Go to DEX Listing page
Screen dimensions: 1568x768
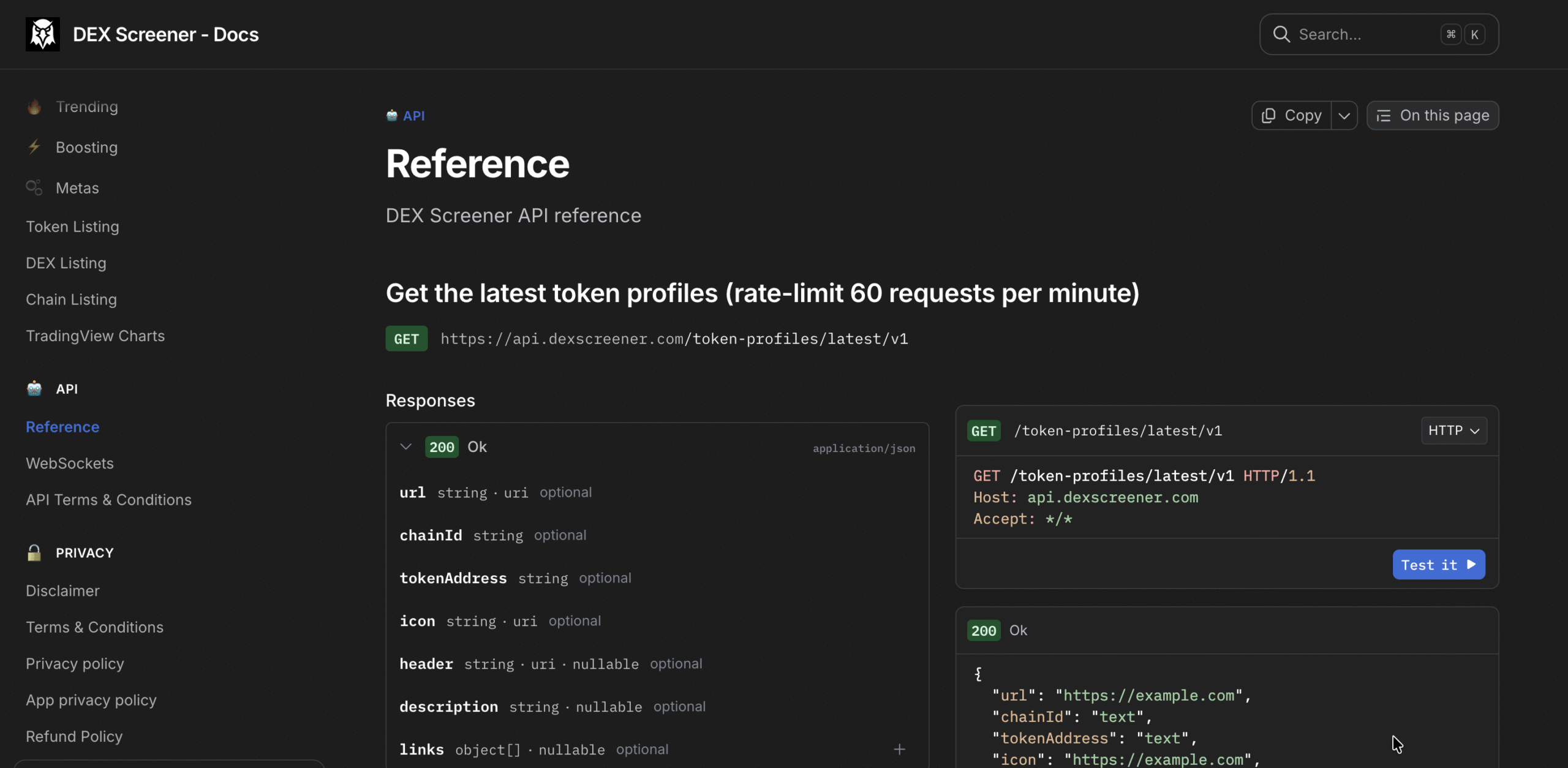tap(66, 263)
